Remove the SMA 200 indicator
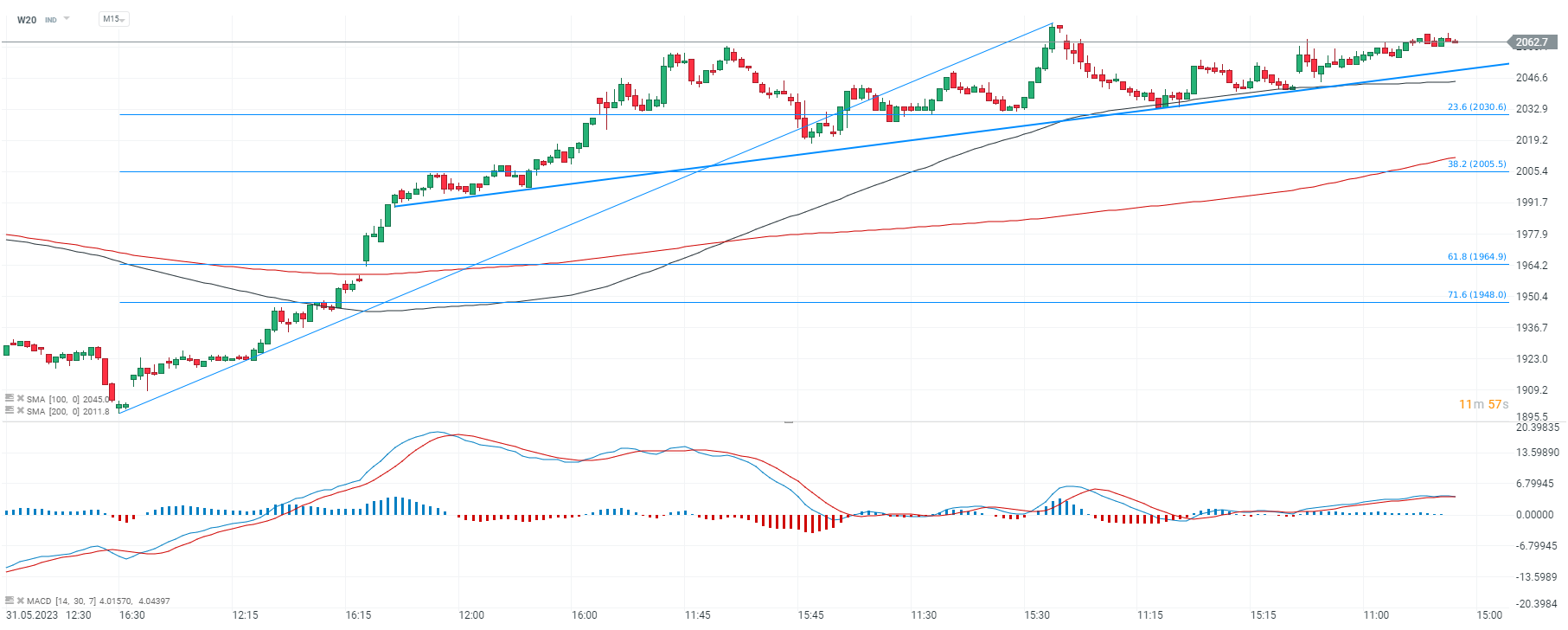 click(x=20, y=410)
